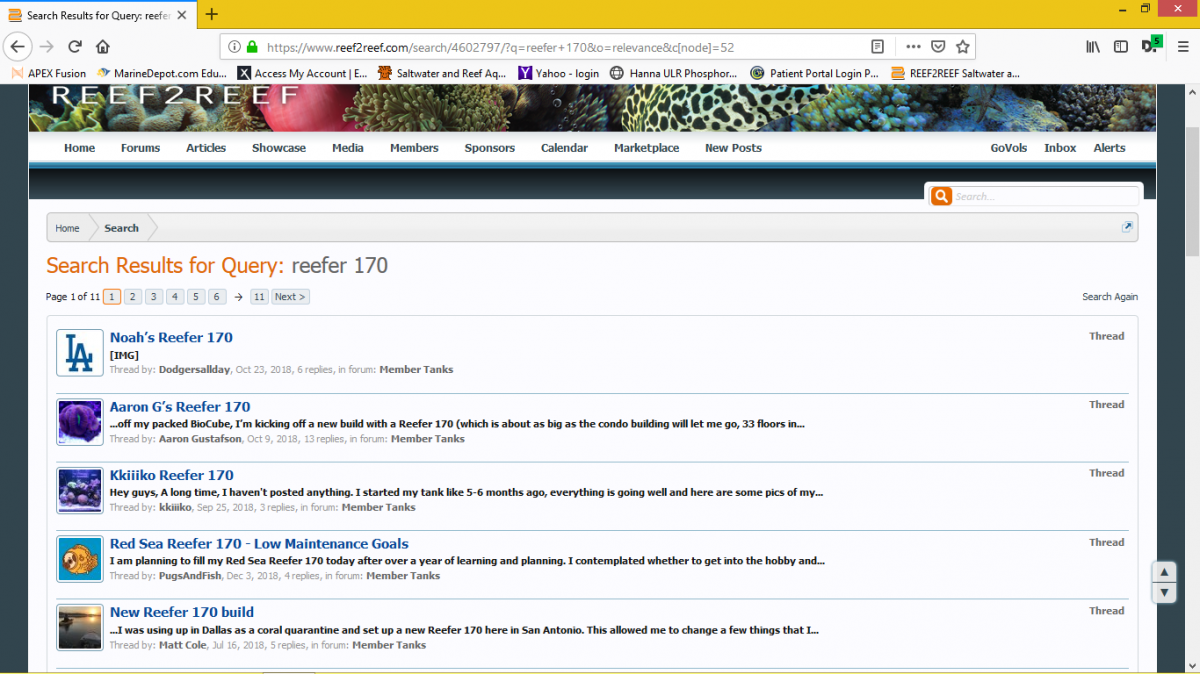Viewport: 1200px width, 674px height.
Task: Open thread Noah's Reefer 170
Action: pyautogui.click(x=171, y=338)
